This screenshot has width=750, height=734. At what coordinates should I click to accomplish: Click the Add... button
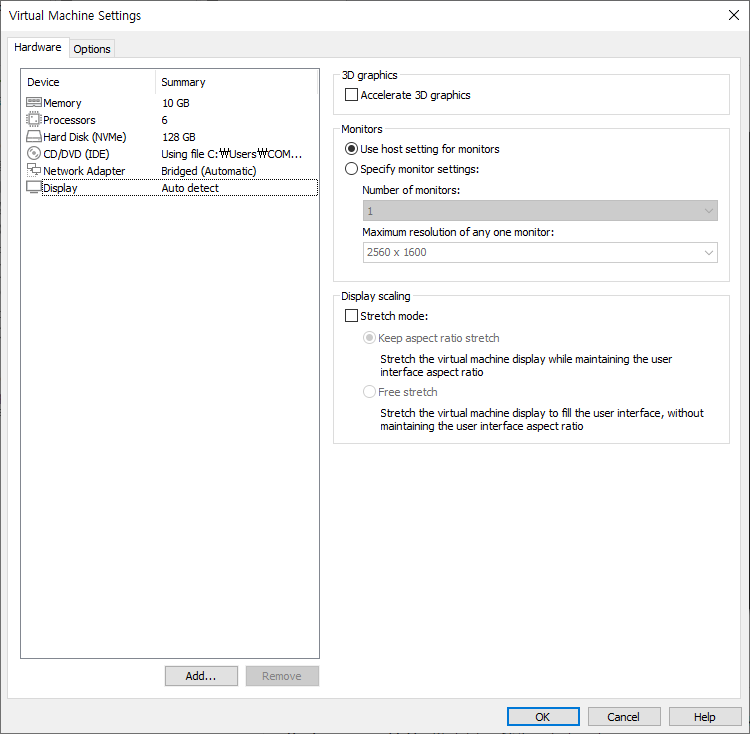point(201,676)
